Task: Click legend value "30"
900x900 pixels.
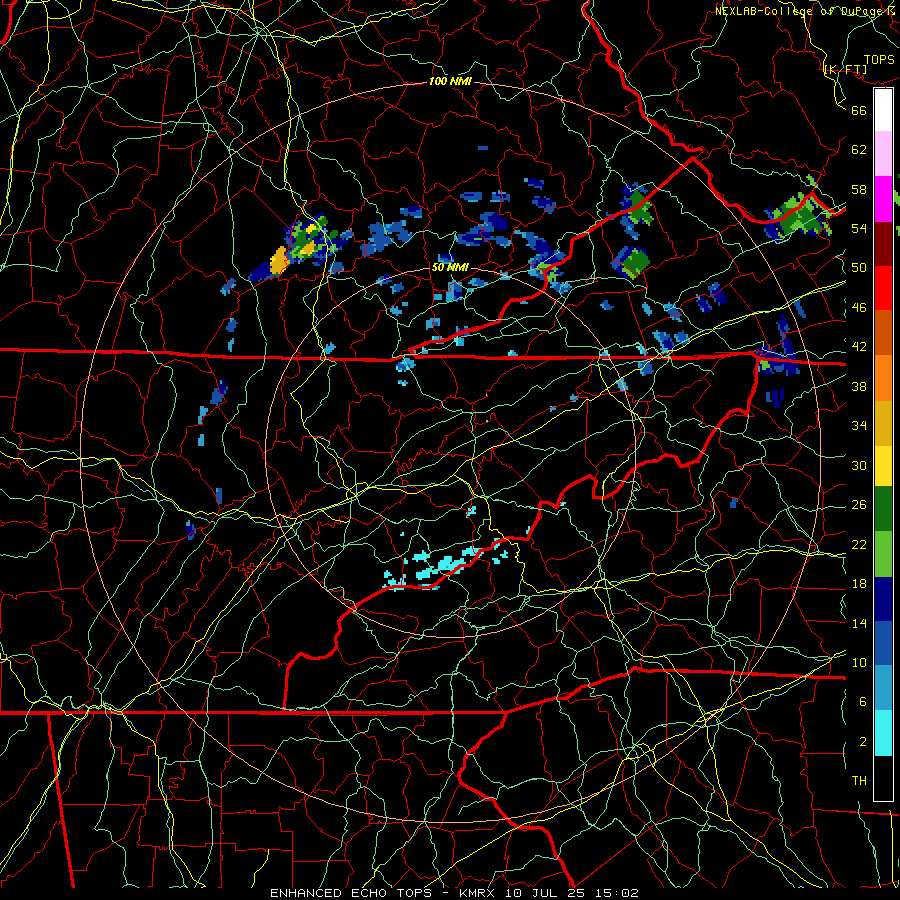Action: 859,465
